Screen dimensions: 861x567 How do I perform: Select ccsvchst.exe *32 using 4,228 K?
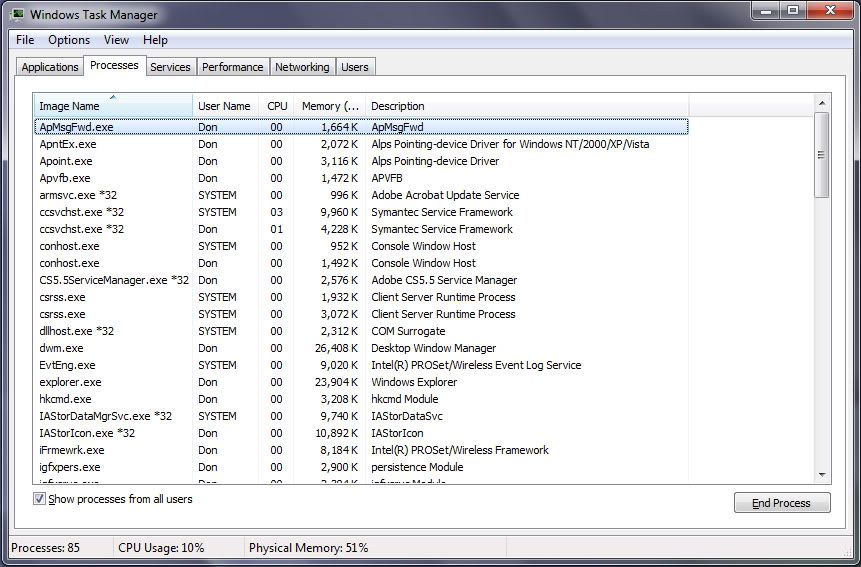361,229
